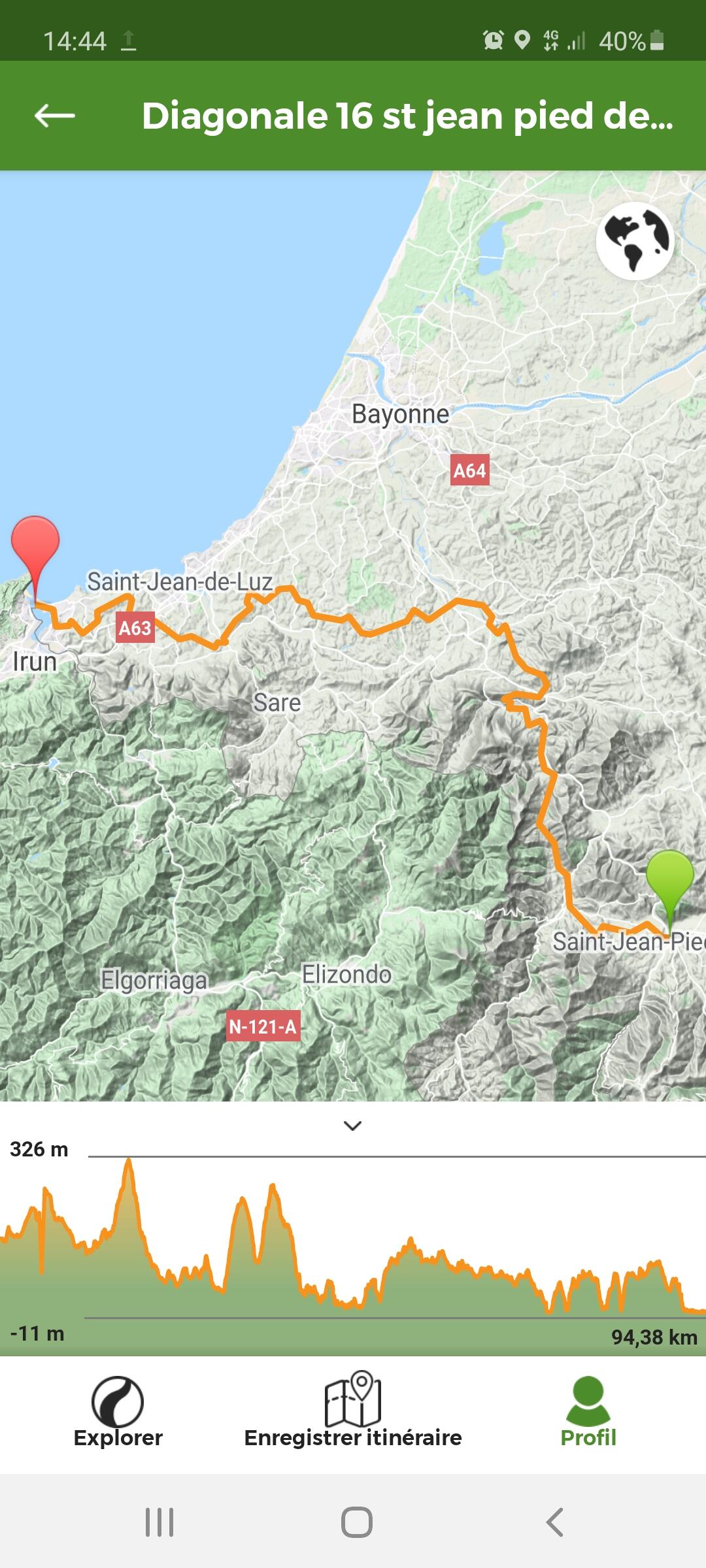Tap the Android back navigation chevron
The width and height of the screenshot is (706, 1568).
(554, 1522)
